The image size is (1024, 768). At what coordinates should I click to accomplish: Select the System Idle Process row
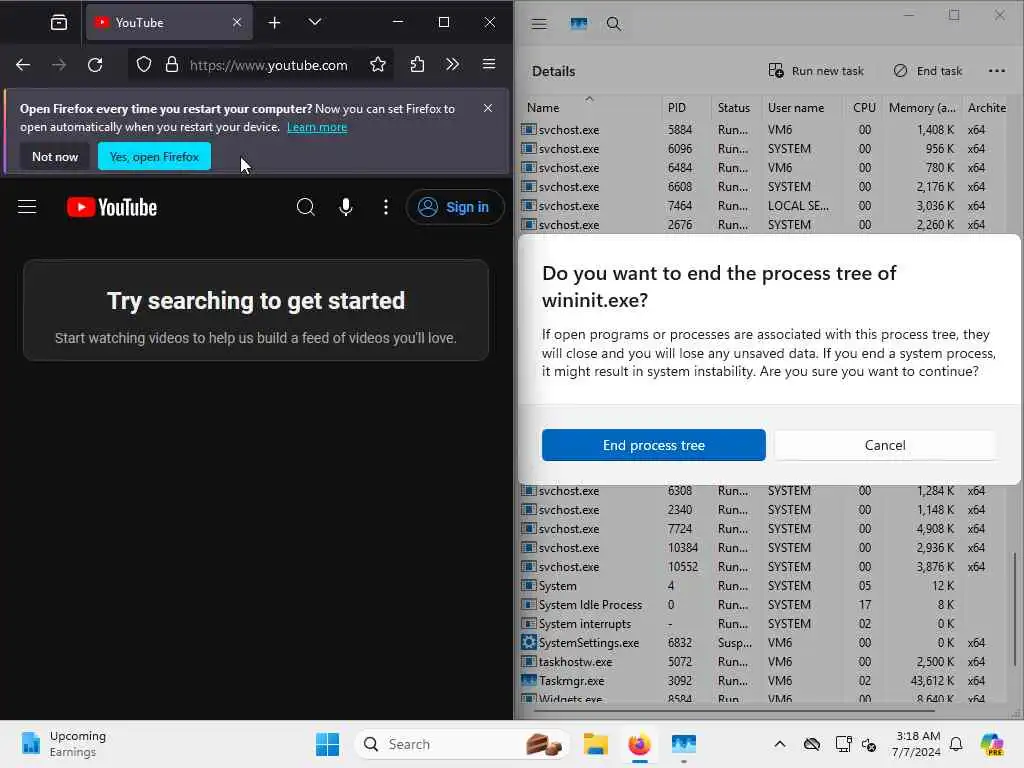[x=764, y=605]
